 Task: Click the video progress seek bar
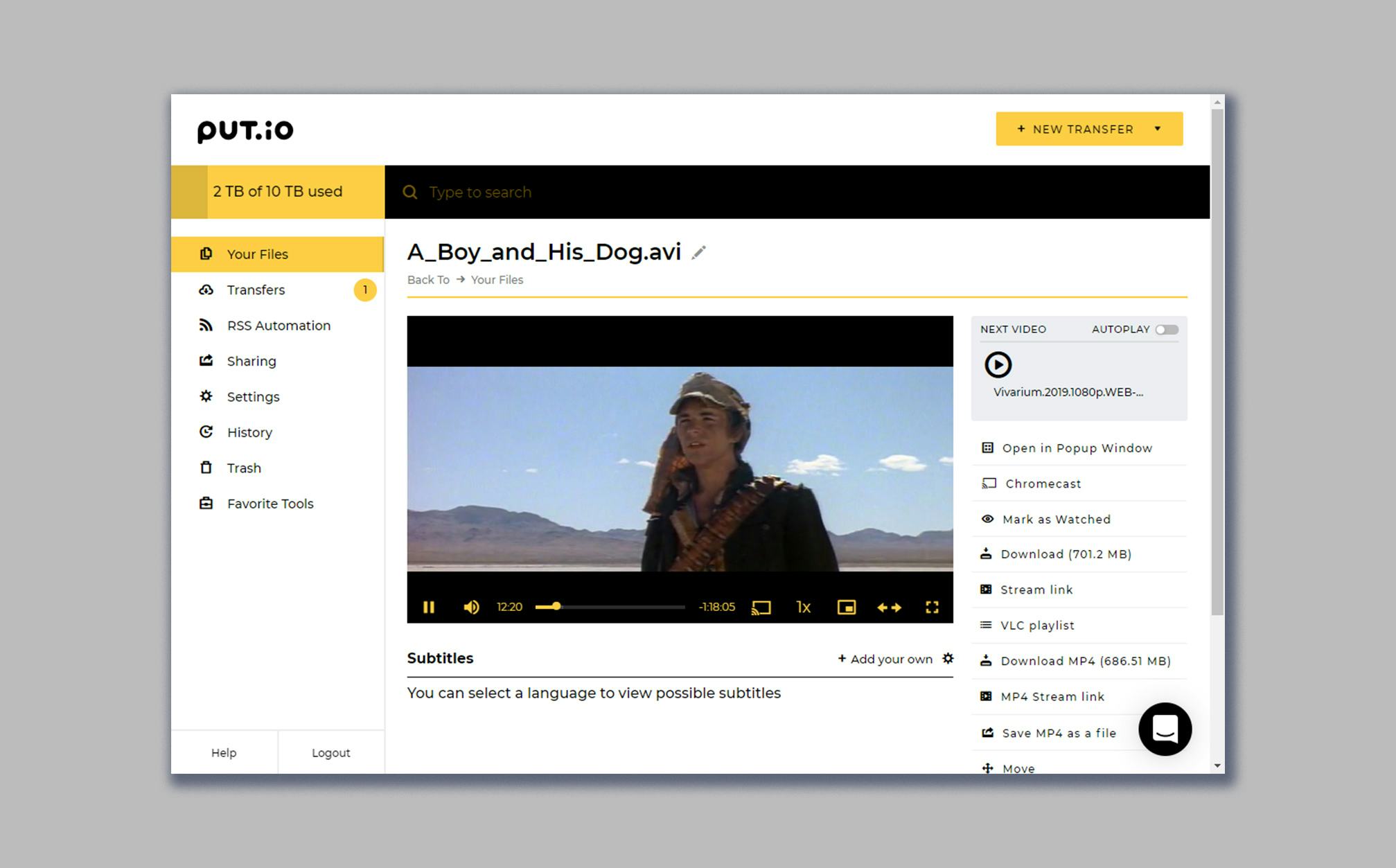(x=610, y=608)
